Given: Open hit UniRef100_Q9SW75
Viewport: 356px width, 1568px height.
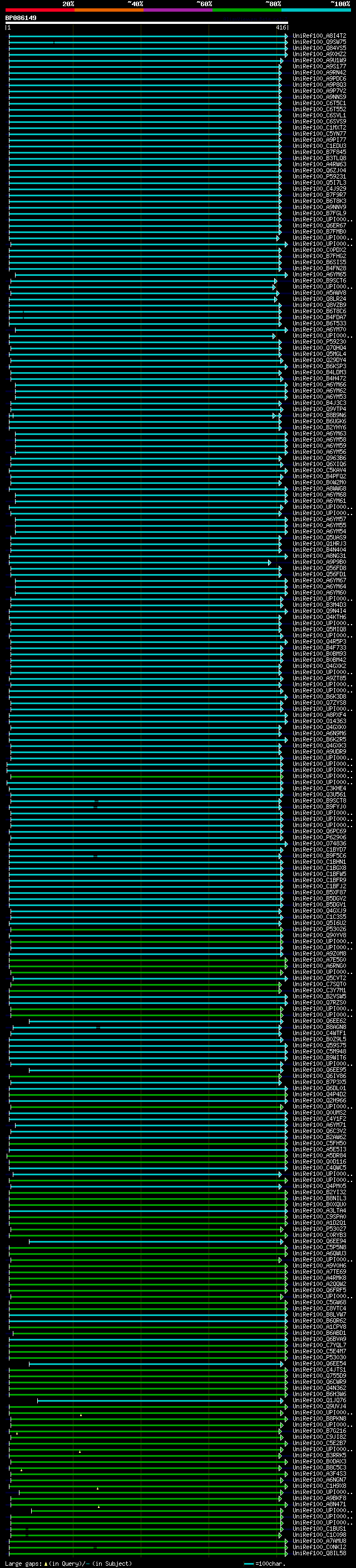Looking at the screenshot, I should (319, 42).
